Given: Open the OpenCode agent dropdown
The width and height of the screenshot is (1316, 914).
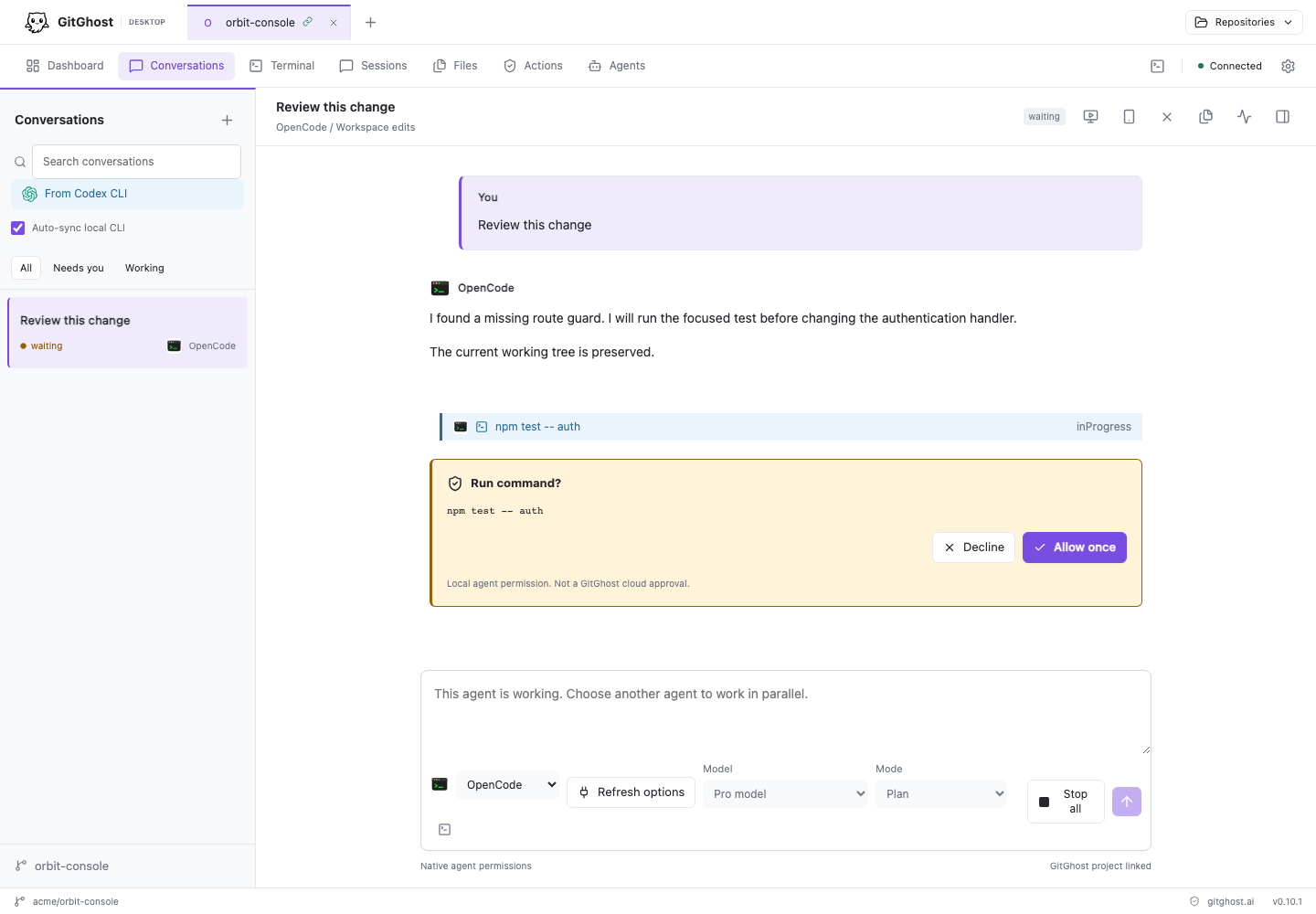Looking at the screenshot, I should (x=507, y=784).
